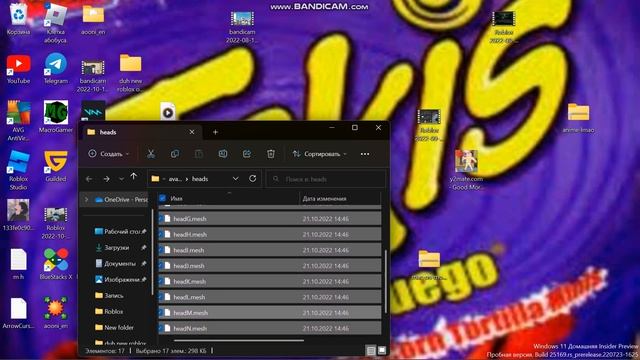Switch to the large thumbnails view icon
This screenshot has width=640, height=360.
[382, 350]
